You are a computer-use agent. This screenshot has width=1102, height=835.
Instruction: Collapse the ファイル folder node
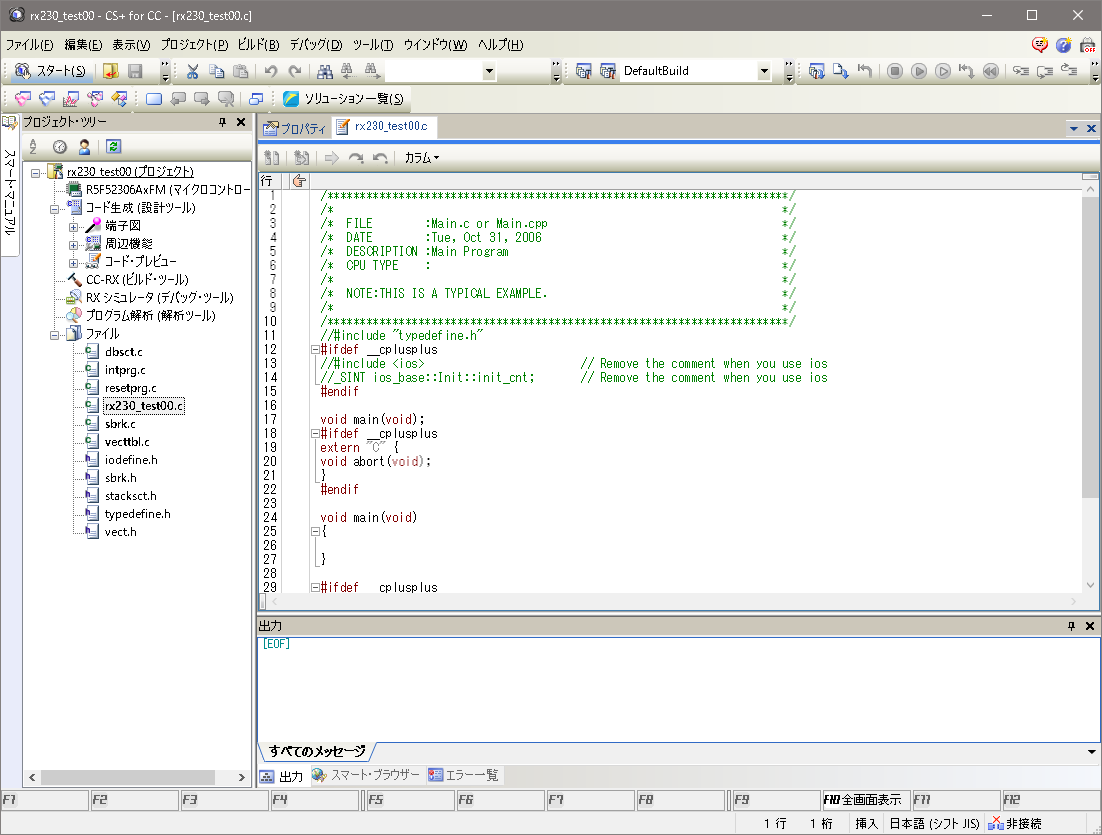coord(56,334)
